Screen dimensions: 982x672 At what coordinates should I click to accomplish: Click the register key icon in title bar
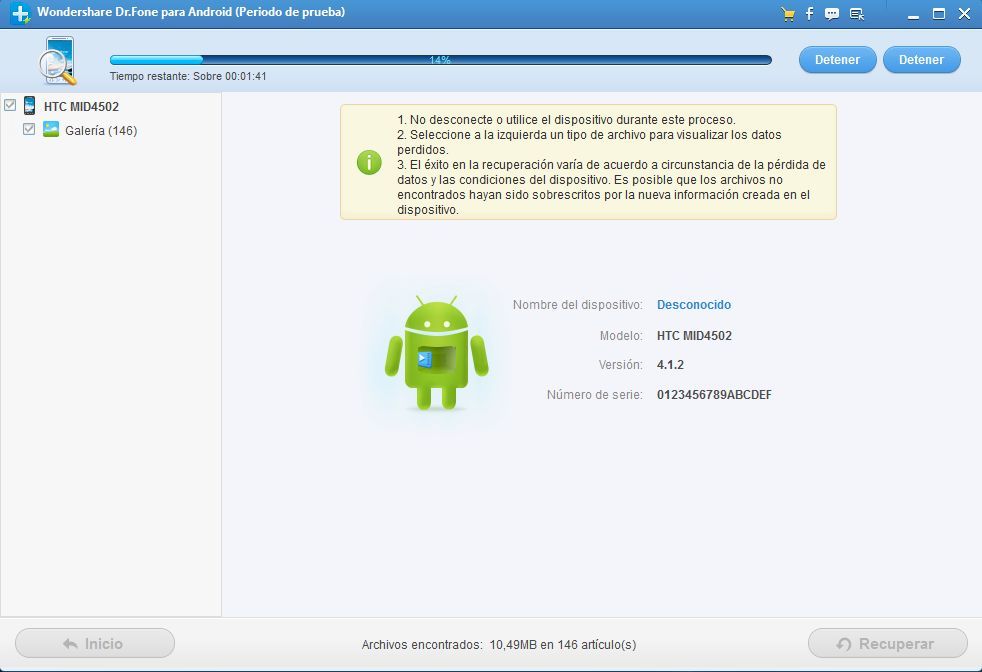857,14
